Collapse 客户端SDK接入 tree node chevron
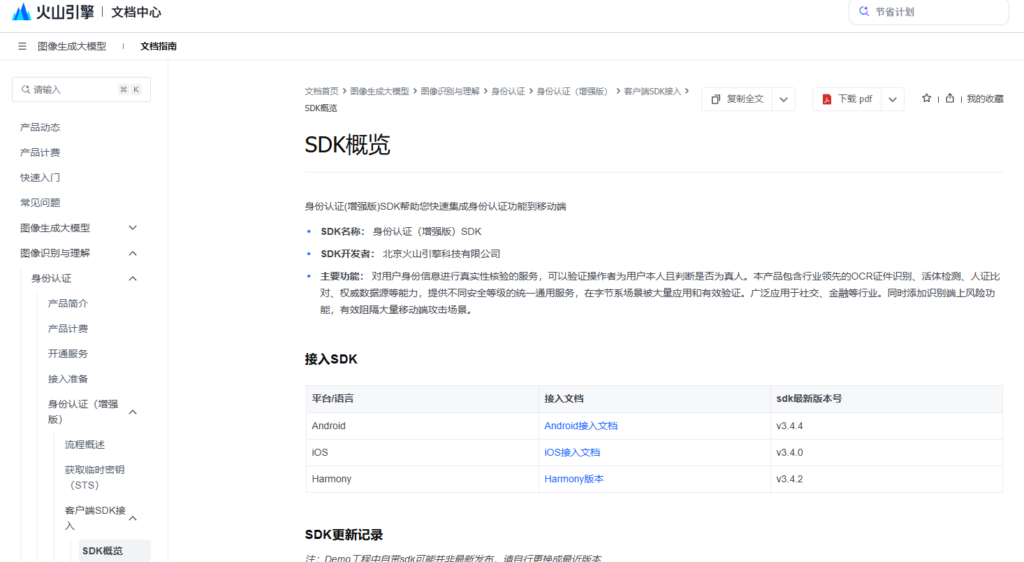The height and width of the screenshot is (562, 1024). pyautogui.click(x=133, y=518)
